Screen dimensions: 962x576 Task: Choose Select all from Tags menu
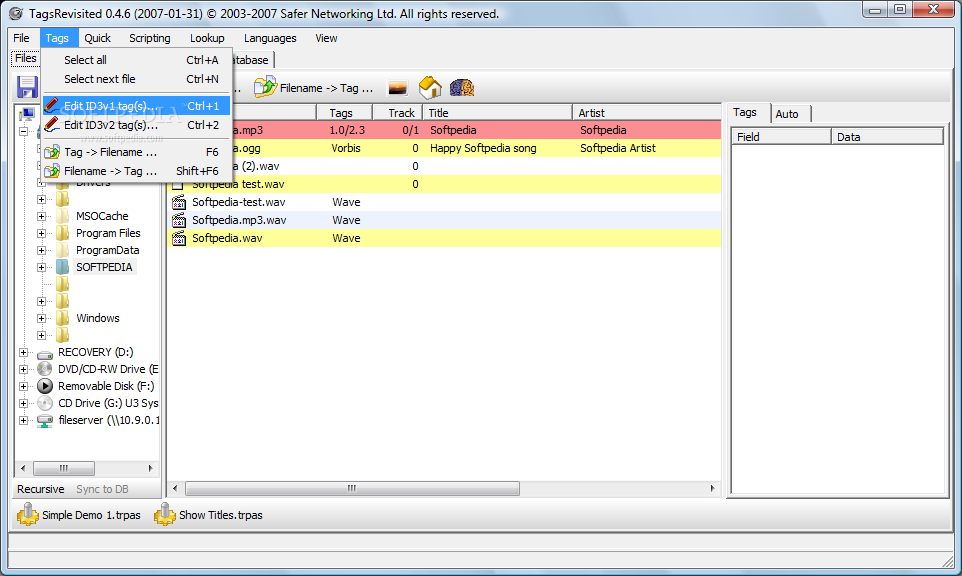coord(136,60)
